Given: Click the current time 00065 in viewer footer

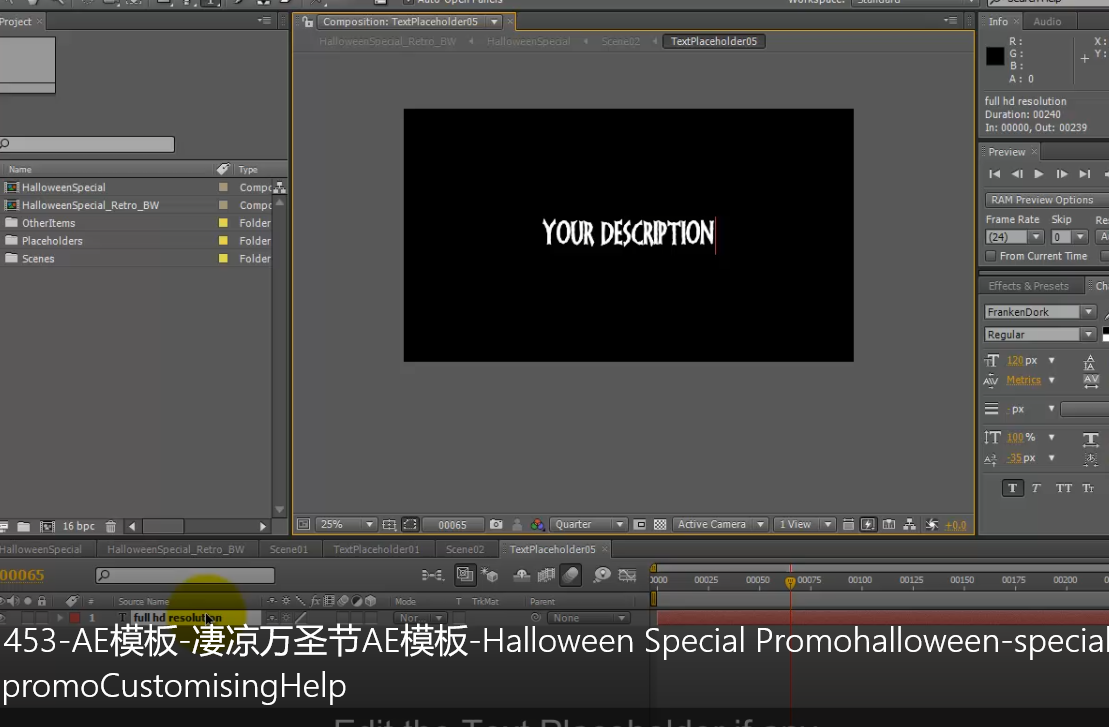Looking at the screenshot, I should [452, 525].
